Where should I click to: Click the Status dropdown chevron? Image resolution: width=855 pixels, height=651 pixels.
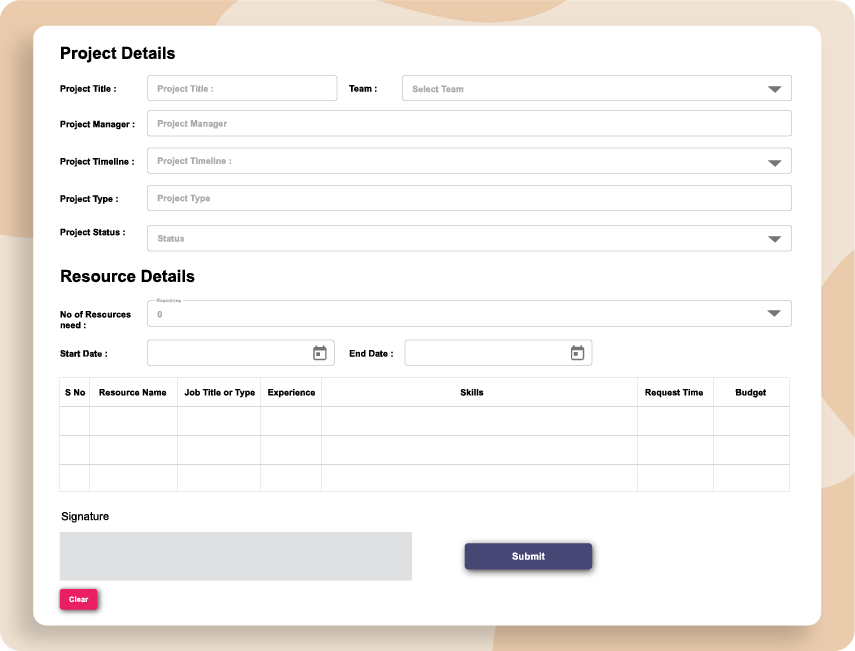click(774, 238)
